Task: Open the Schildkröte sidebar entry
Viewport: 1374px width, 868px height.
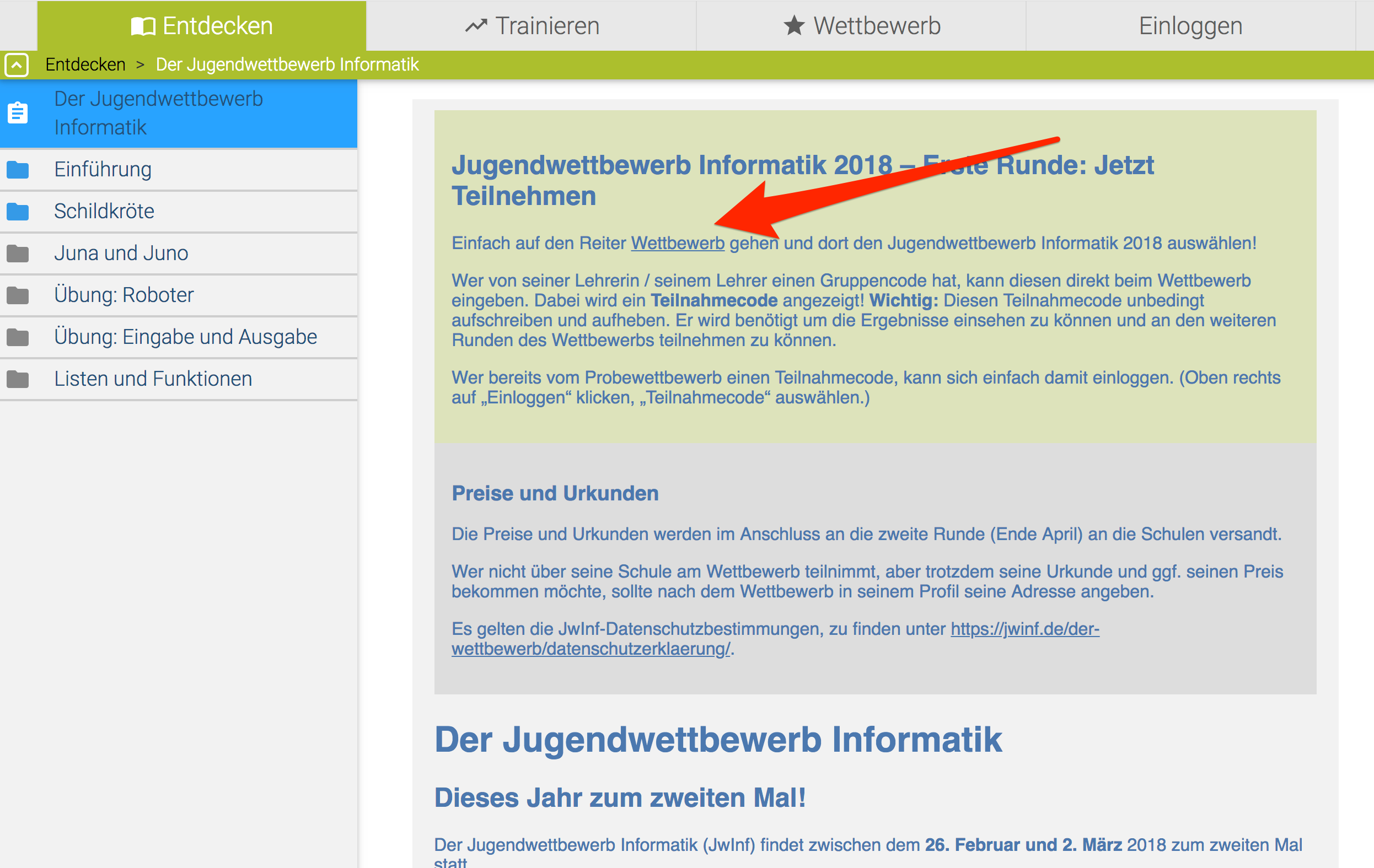Action: [x=104, y=212]
